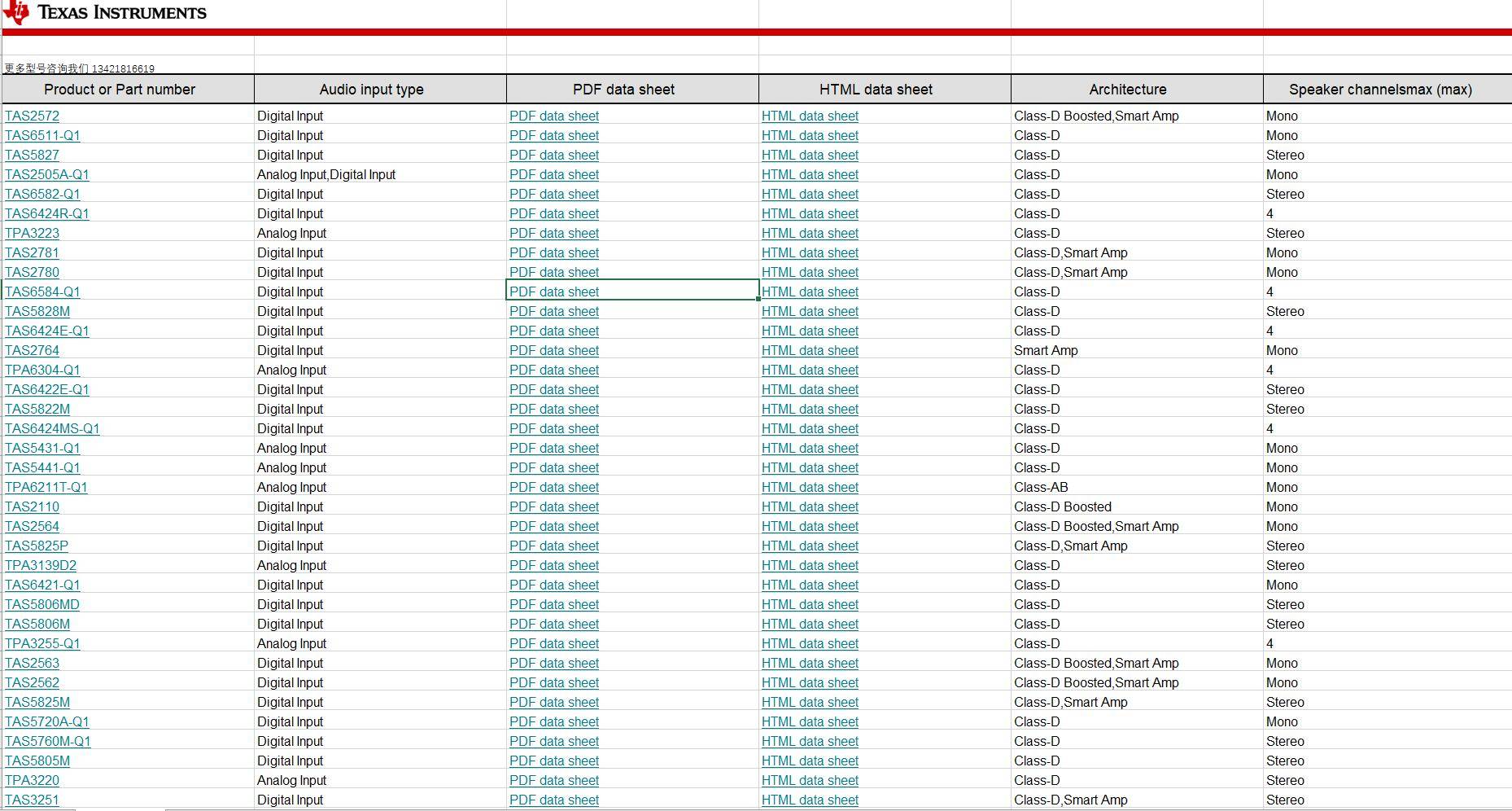Select the Analog Input,Digital Input cell
The image size is (1512, 811).
coord(326,175)
